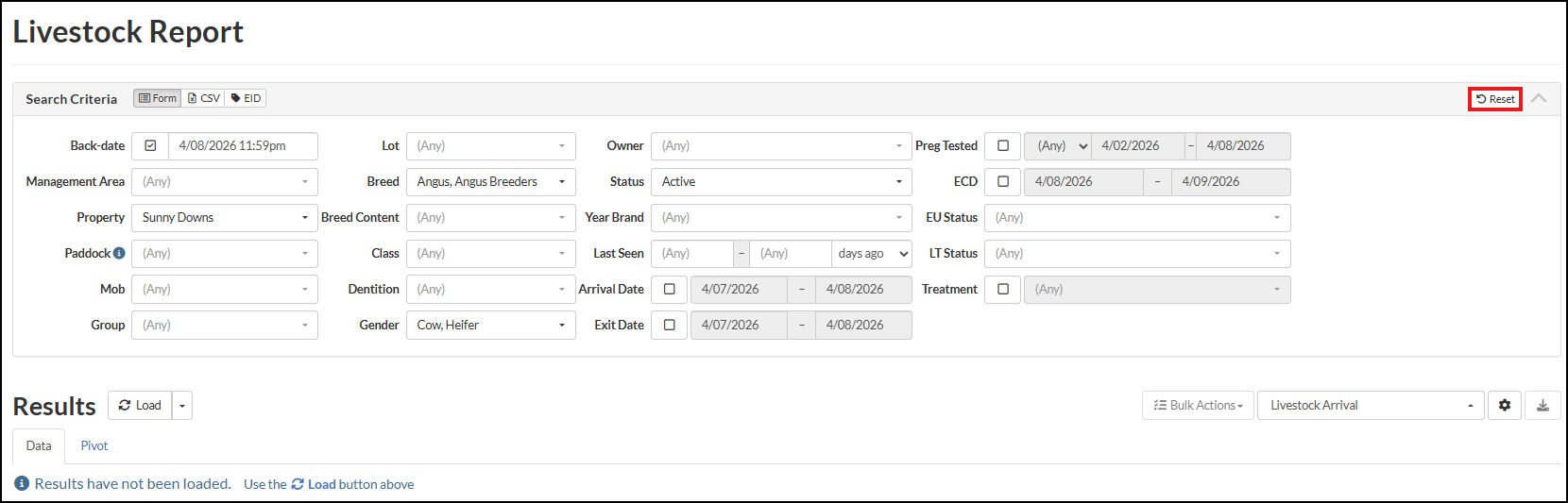The image size is (1568, 503).
Task: Open the Lot dropdown
Action: point(491,146)
